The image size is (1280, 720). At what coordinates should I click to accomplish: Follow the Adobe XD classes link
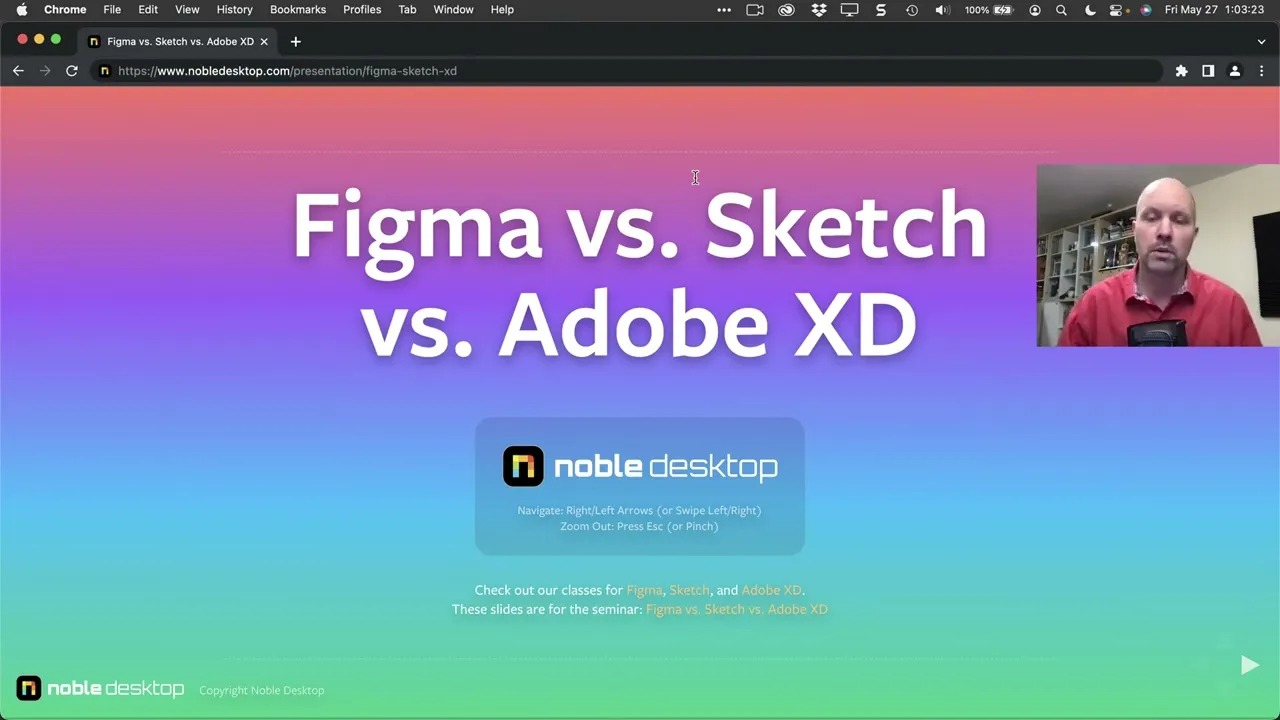pyautogui.click(x=771, y=590)
